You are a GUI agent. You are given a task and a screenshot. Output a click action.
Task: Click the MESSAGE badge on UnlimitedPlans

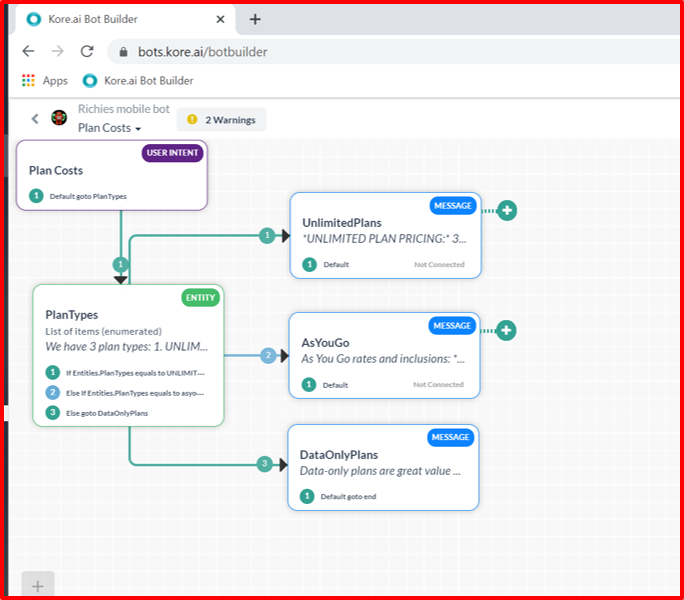pyautogui.click(x=453, y=206)
